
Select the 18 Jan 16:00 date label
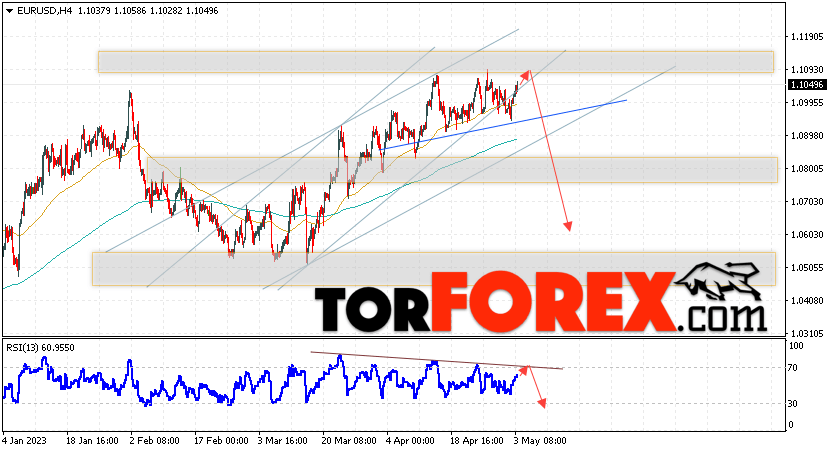[92, 441]
